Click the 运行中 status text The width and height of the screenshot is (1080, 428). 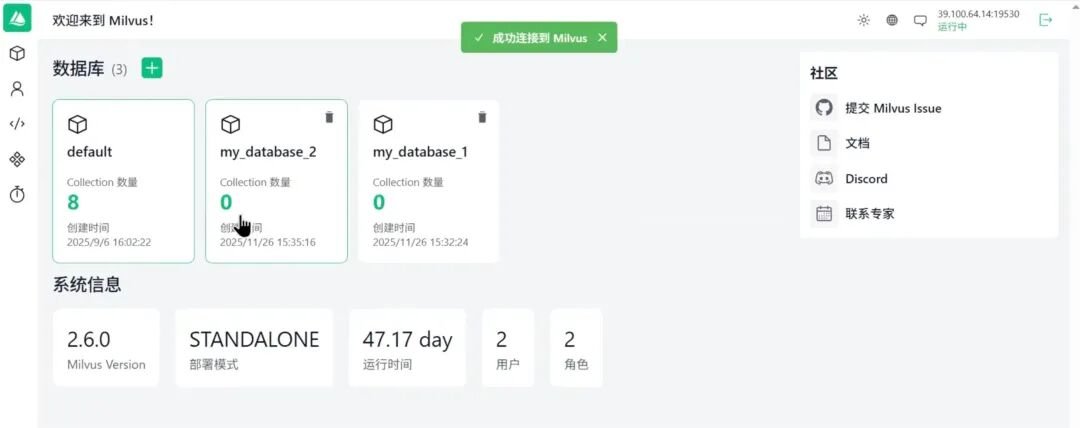click(952, 28)
